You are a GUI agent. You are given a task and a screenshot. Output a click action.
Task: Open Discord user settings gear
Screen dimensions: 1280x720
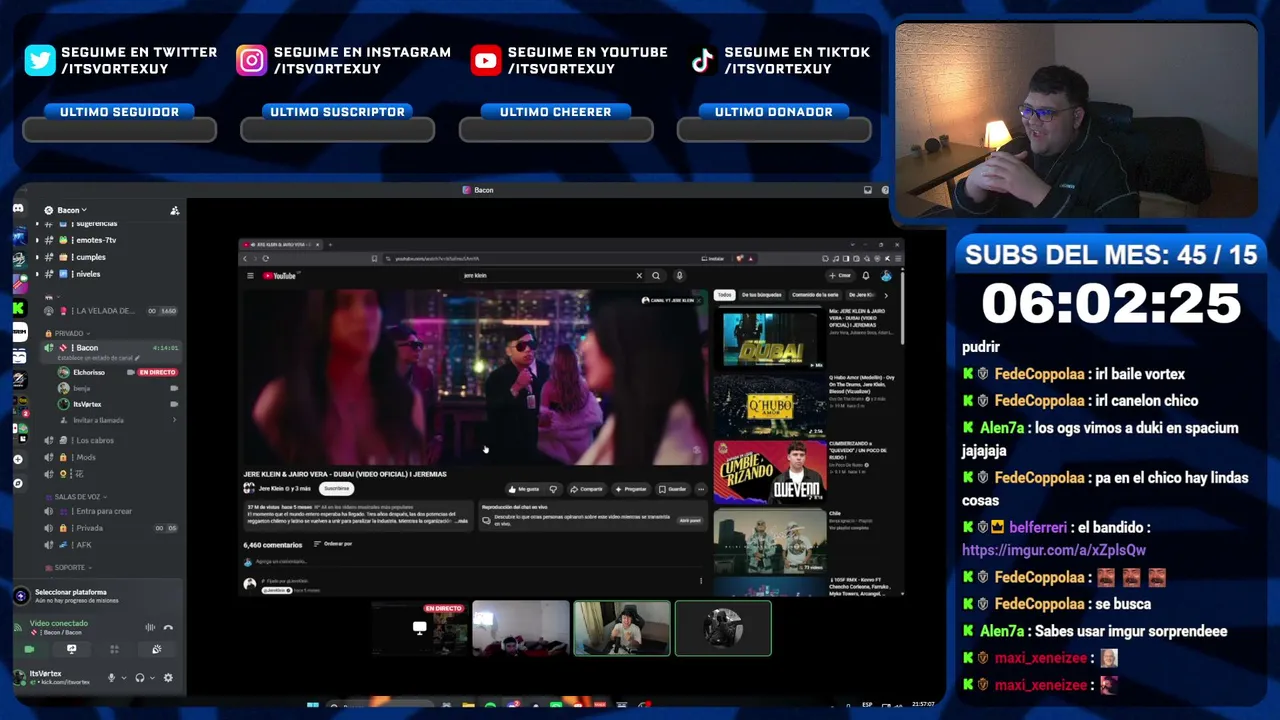point(168,678)
